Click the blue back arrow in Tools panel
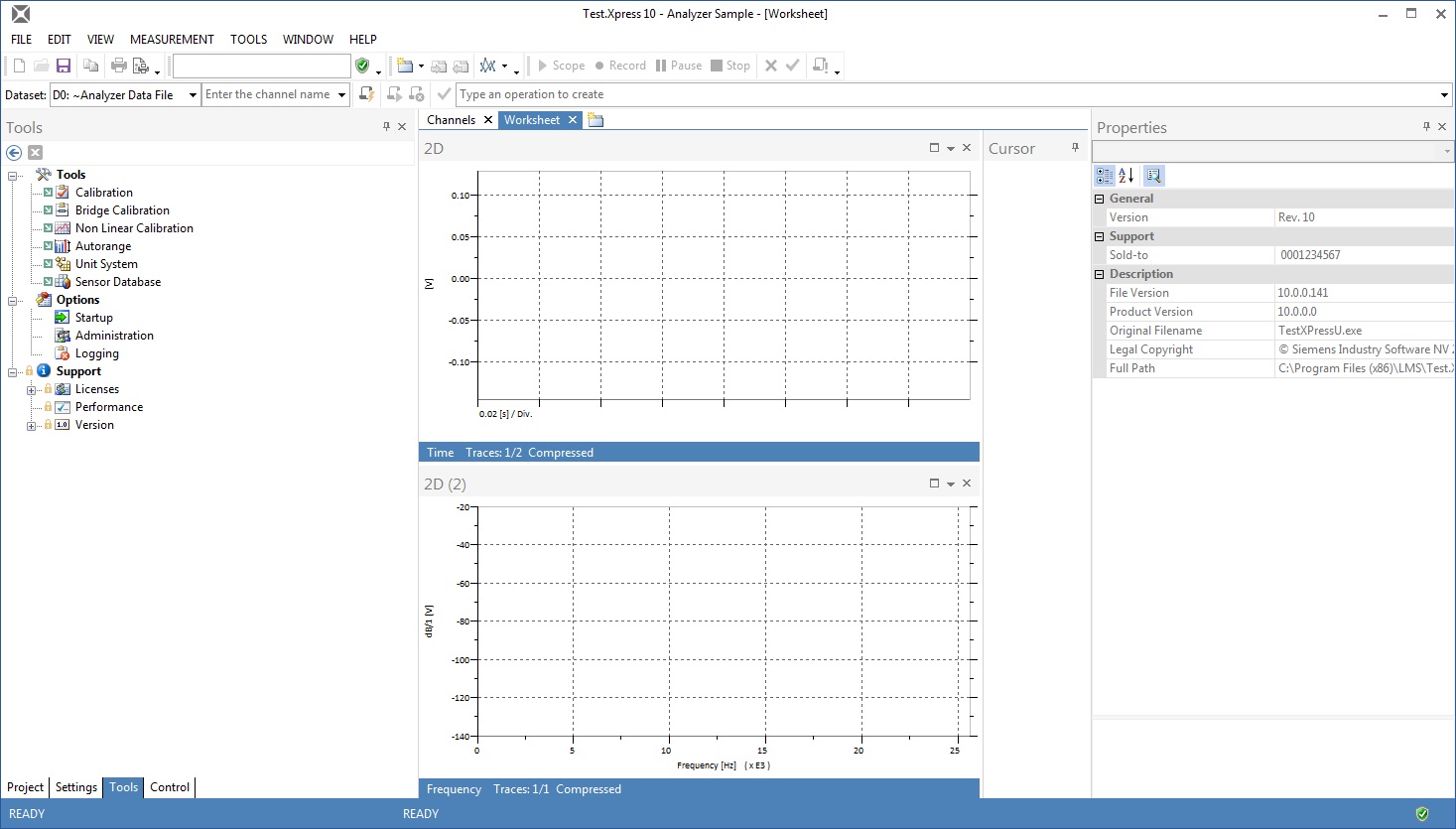 14,152
